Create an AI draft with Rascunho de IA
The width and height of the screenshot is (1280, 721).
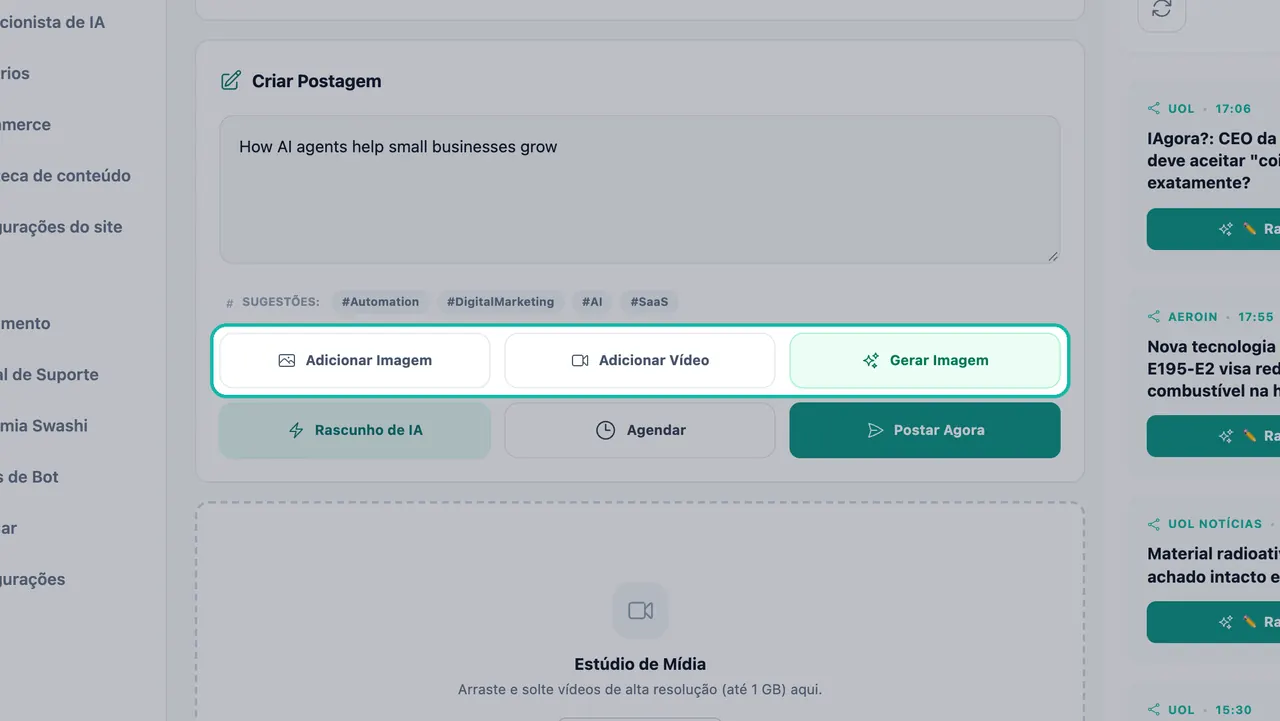[x=355, y=430]
